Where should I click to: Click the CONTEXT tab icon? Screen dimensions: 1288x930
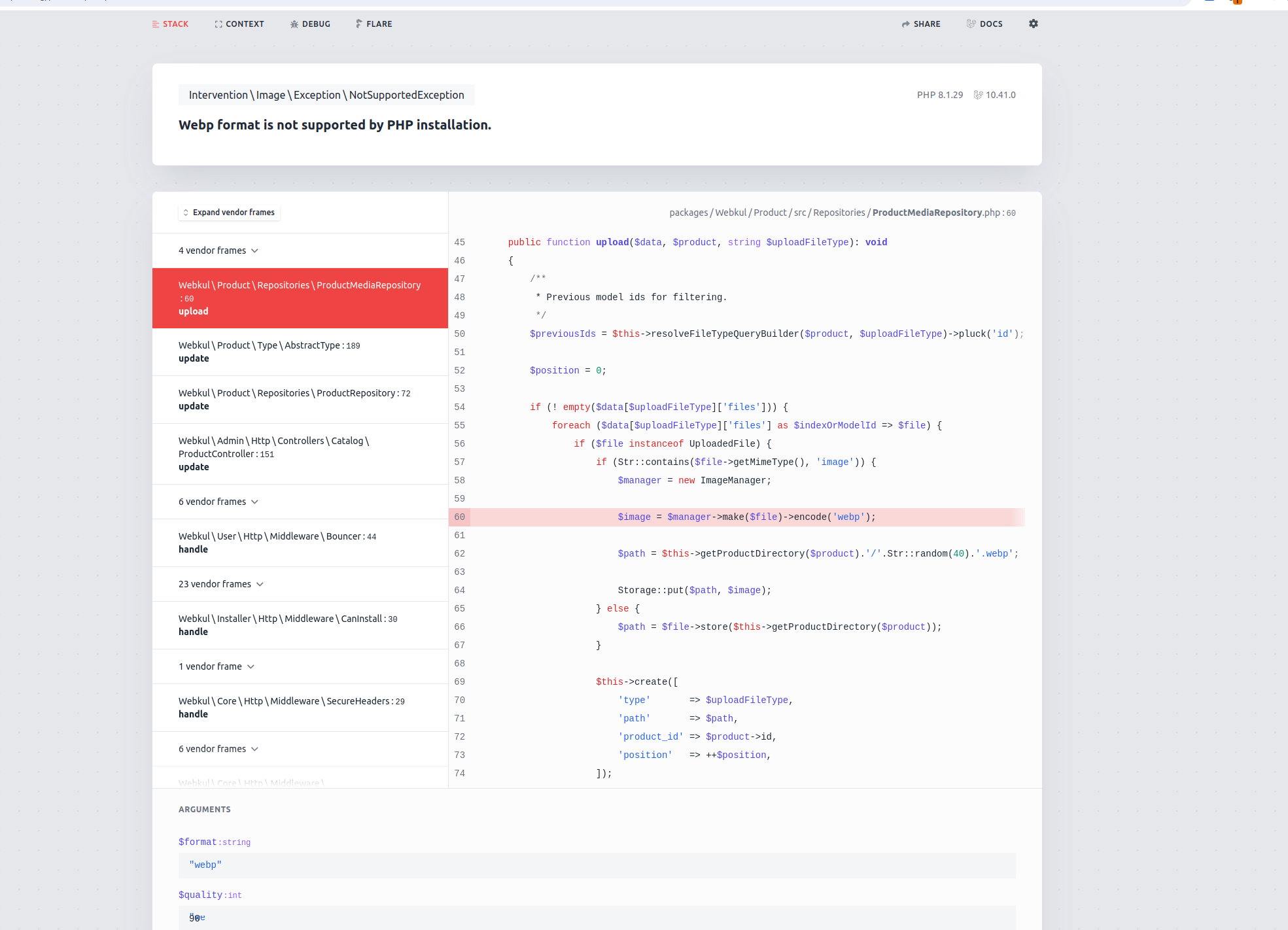(x=217, y=23)
